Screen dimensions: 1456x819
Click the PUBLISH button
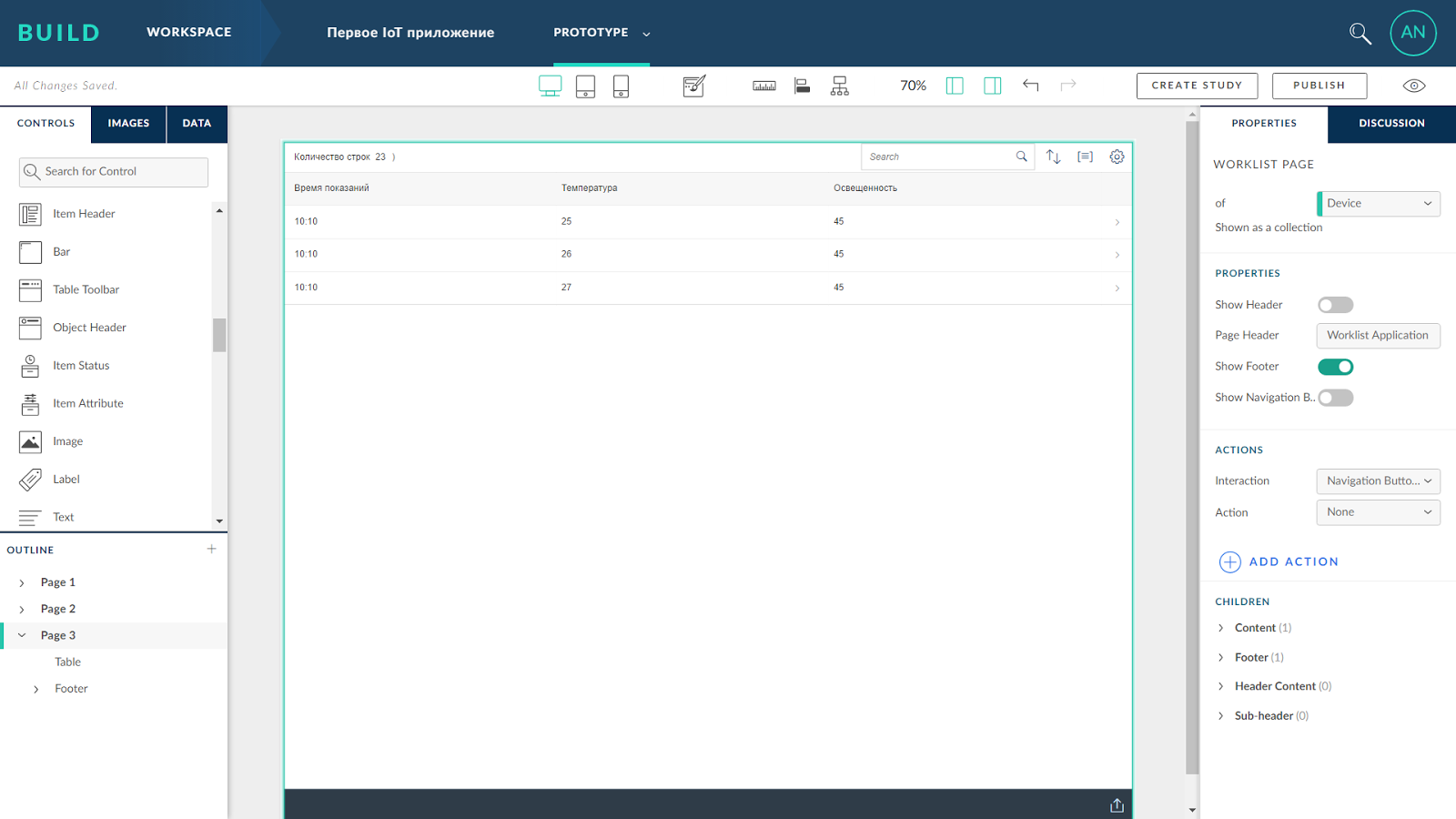(1319, 85)
